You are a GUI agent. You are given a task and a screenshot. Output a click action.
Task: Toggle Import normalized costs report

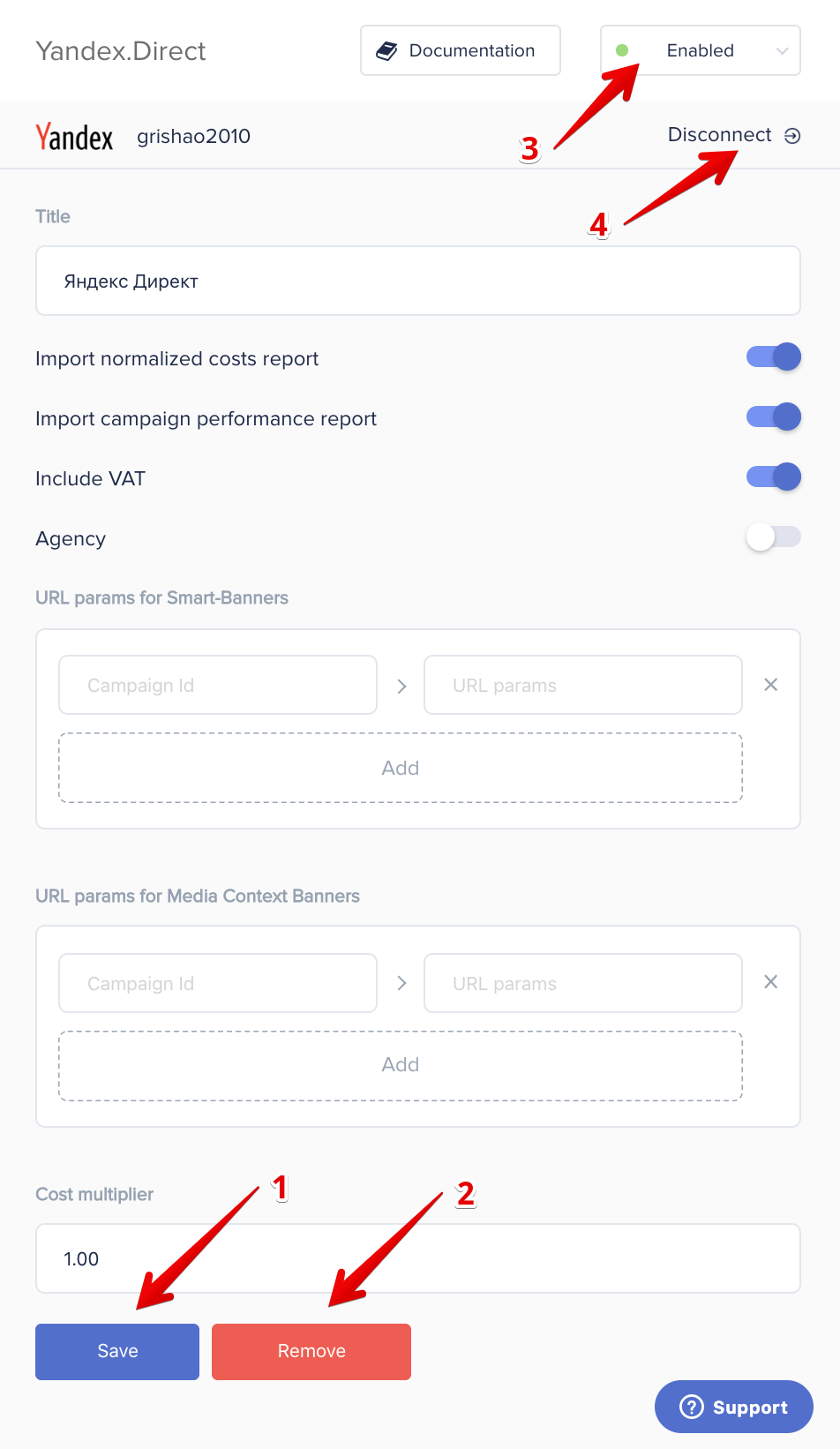773,357
